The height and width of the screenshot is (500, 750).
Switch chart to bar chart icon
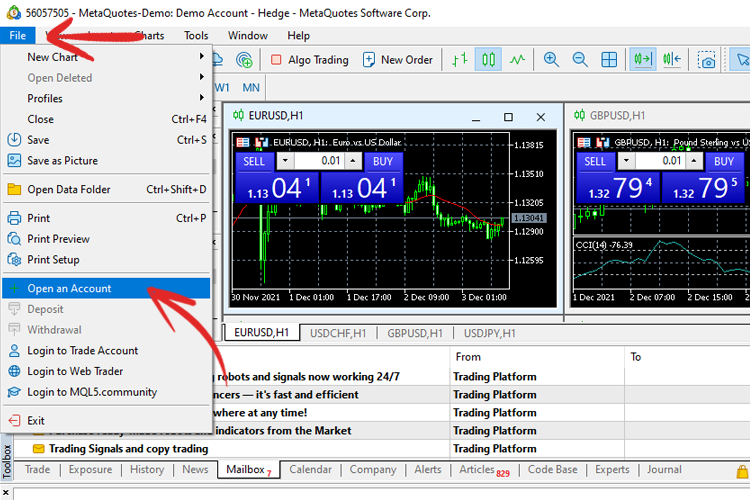pyautogui.click(x=460, y=60)
